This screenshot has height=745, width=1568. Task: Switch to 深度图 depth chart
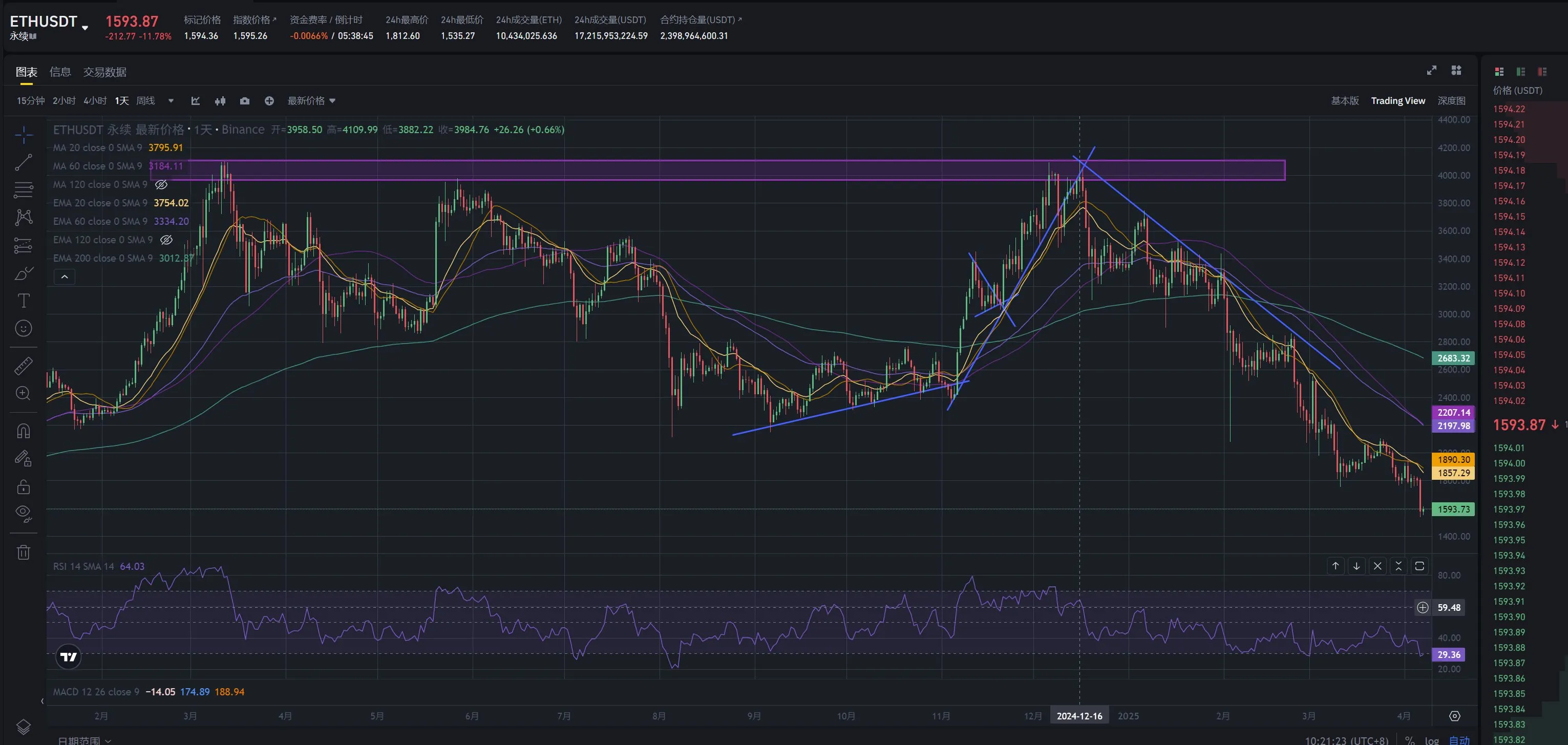[1451, 101]
